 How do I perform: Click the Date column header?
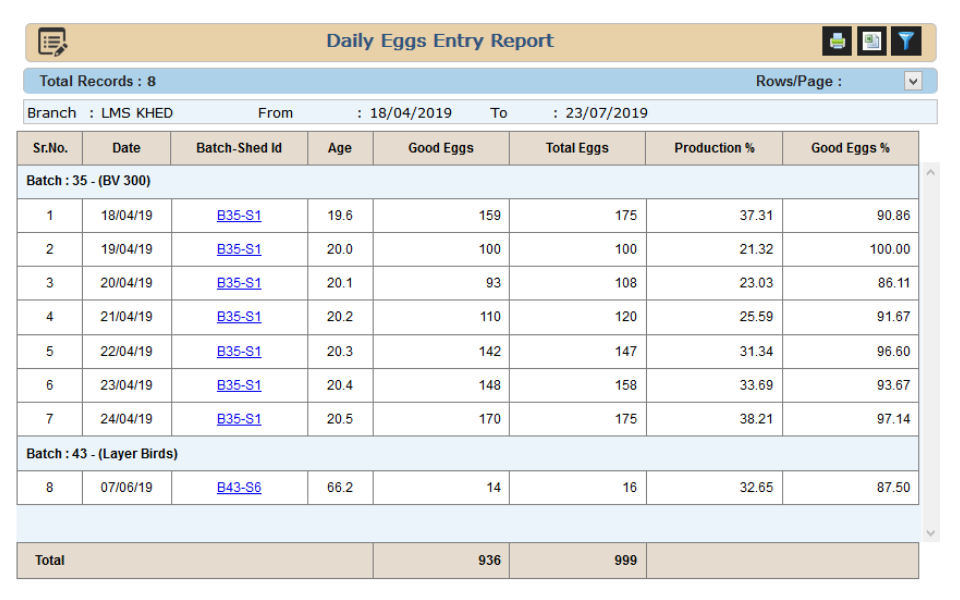126,148
